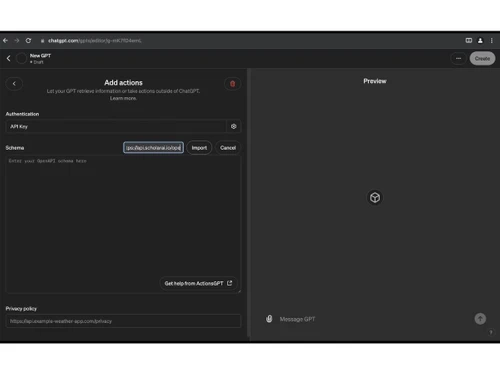The width and height of the screenshot is (500, 375).
Task: Click the Preview heading
Action: (375, 81)
